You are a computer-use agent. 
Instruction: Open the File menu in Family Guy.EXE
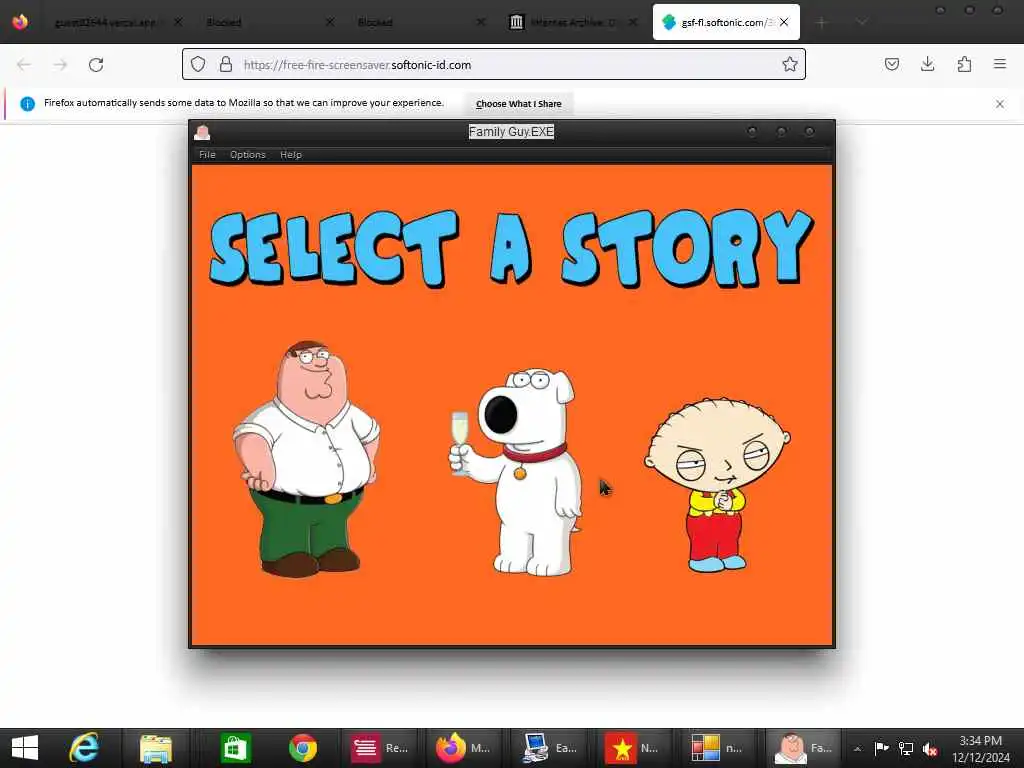[207, 155]
